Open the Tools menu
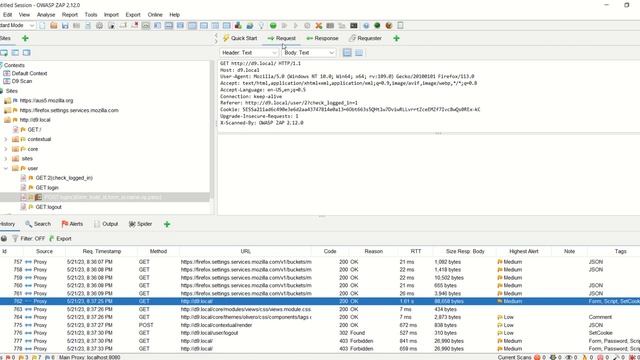Image resolution: width=640 pixels, height=360 pixels. [91, 15]
